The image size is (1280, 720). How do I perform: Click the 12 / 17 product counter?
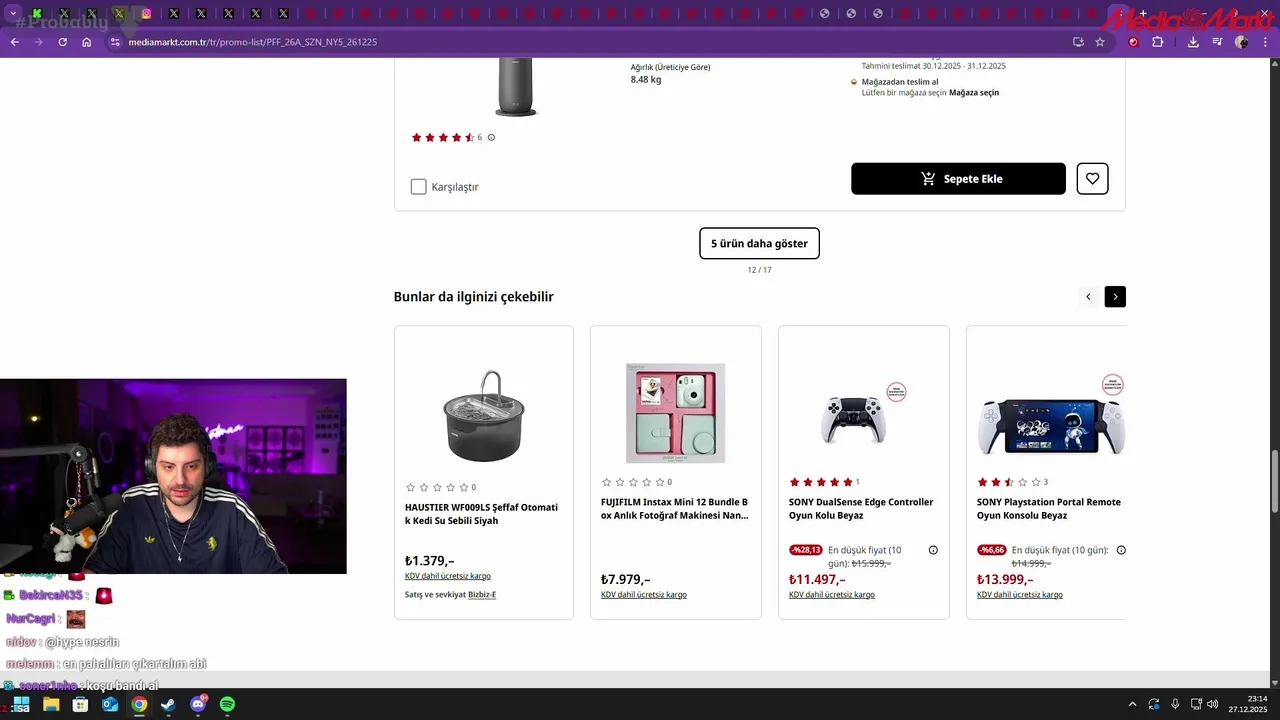coord(759,270)
